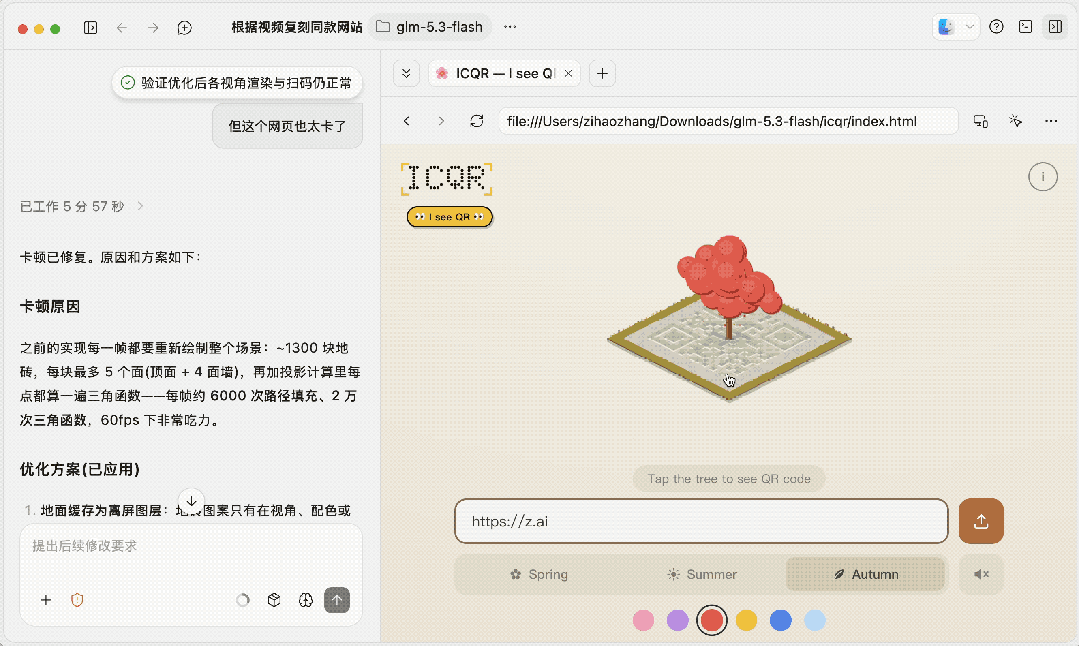1079x646 pixels.
Task: Click the ICQR pixel logo
Action: pyautogui.click(x=447, y=179)
